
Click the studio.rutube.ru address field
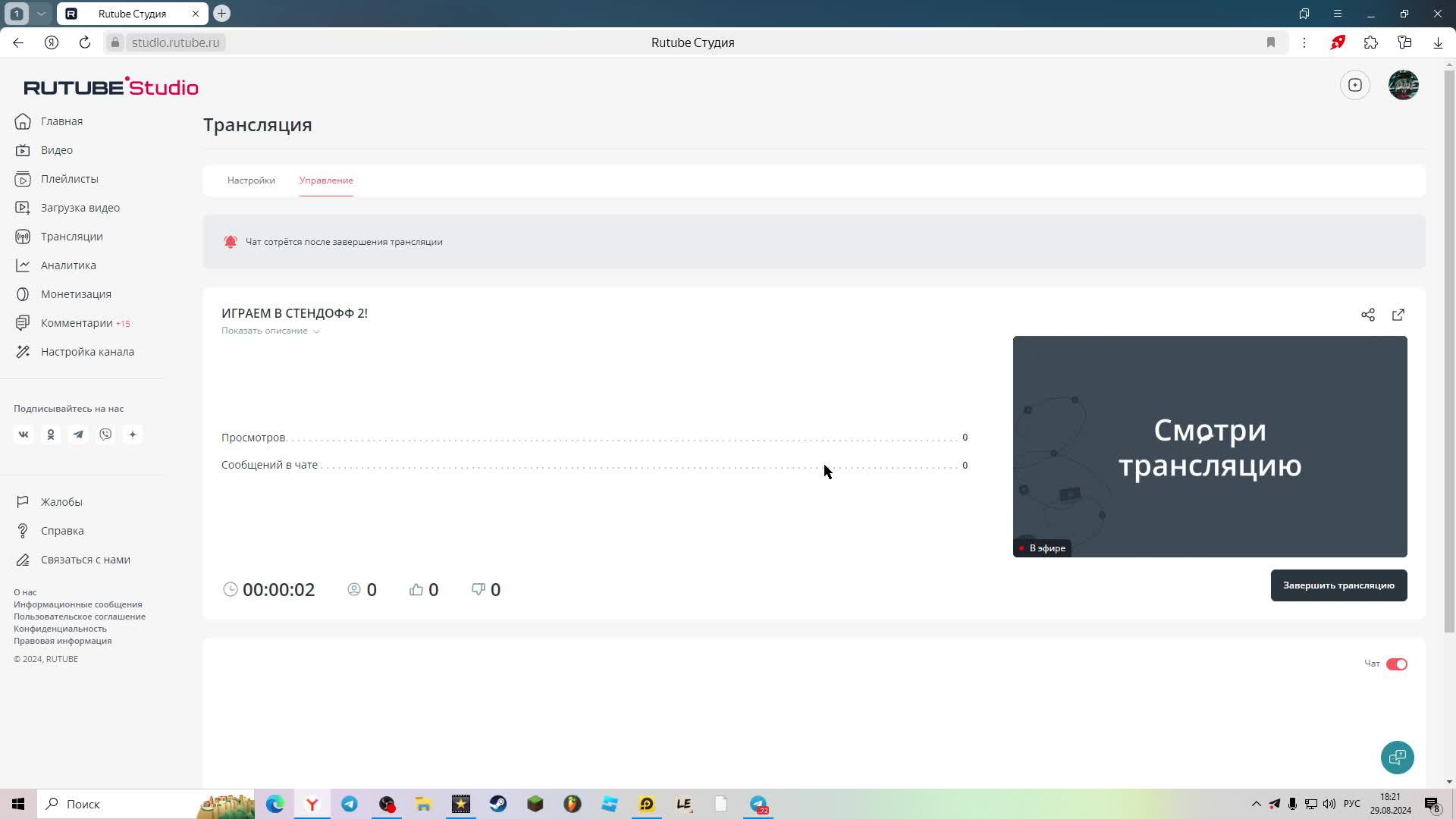175,42
